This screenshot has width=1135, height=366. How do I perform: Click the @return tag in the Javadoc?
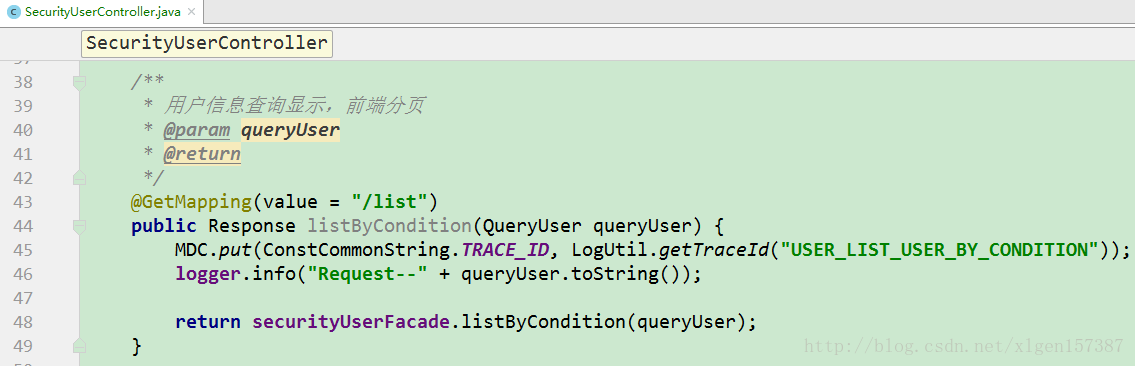(x=202, y=154)
